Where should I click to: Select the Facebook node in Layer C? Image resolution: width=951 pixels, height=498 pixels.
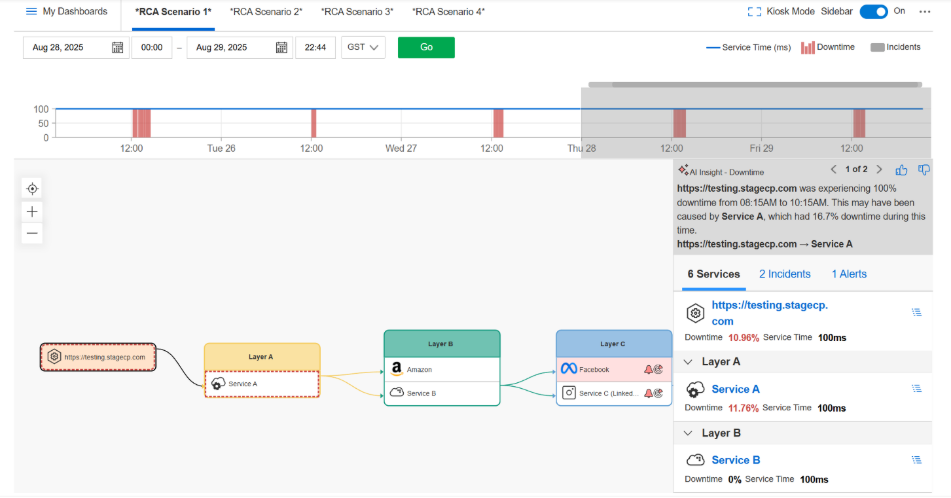point(614,369)
